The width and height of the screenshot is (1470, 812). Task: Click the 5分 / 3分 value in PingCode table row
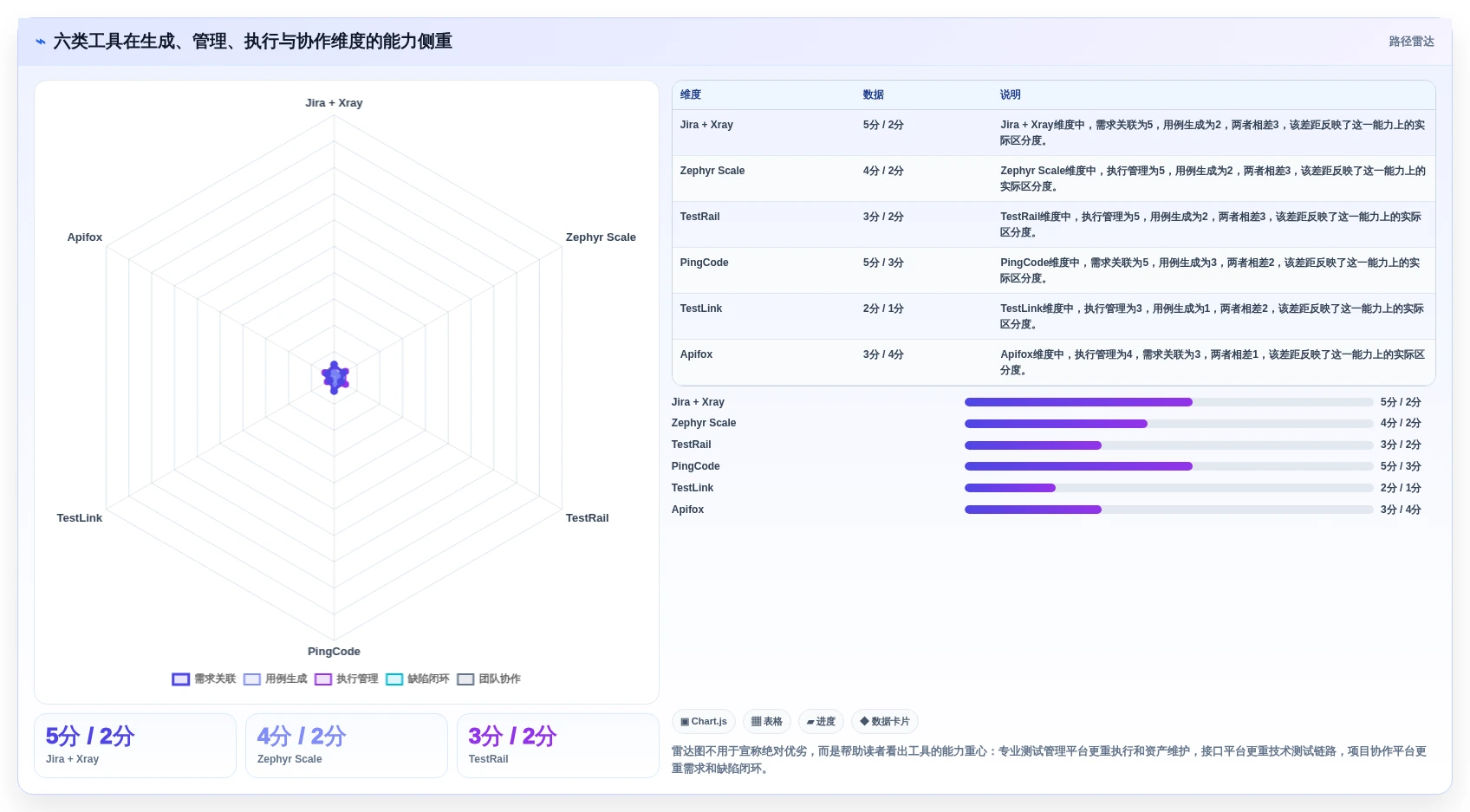[883, 263]
